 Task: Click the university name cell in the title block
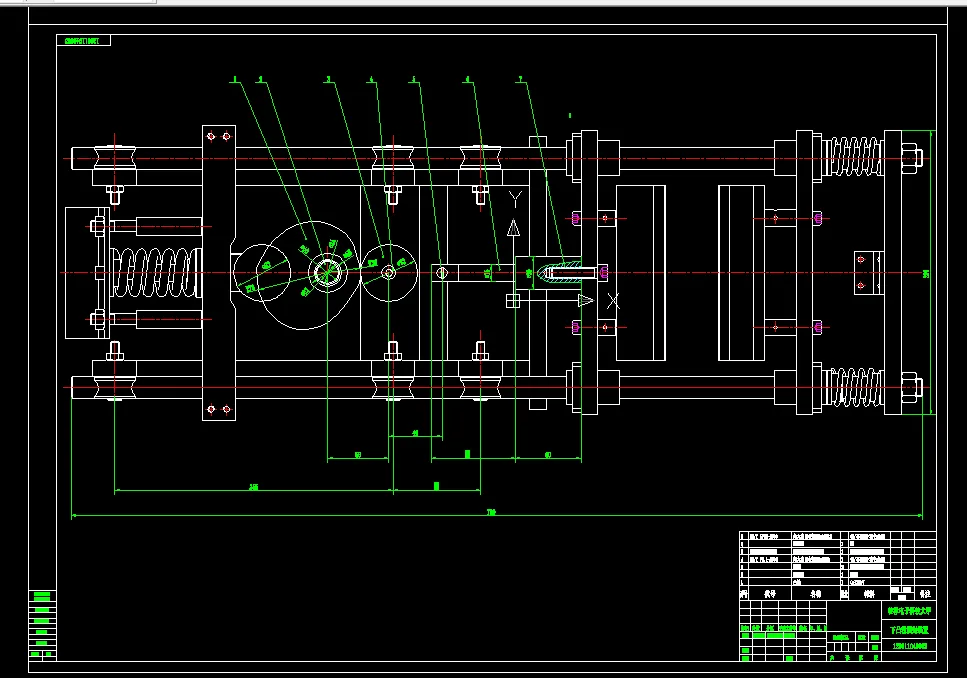910,611
